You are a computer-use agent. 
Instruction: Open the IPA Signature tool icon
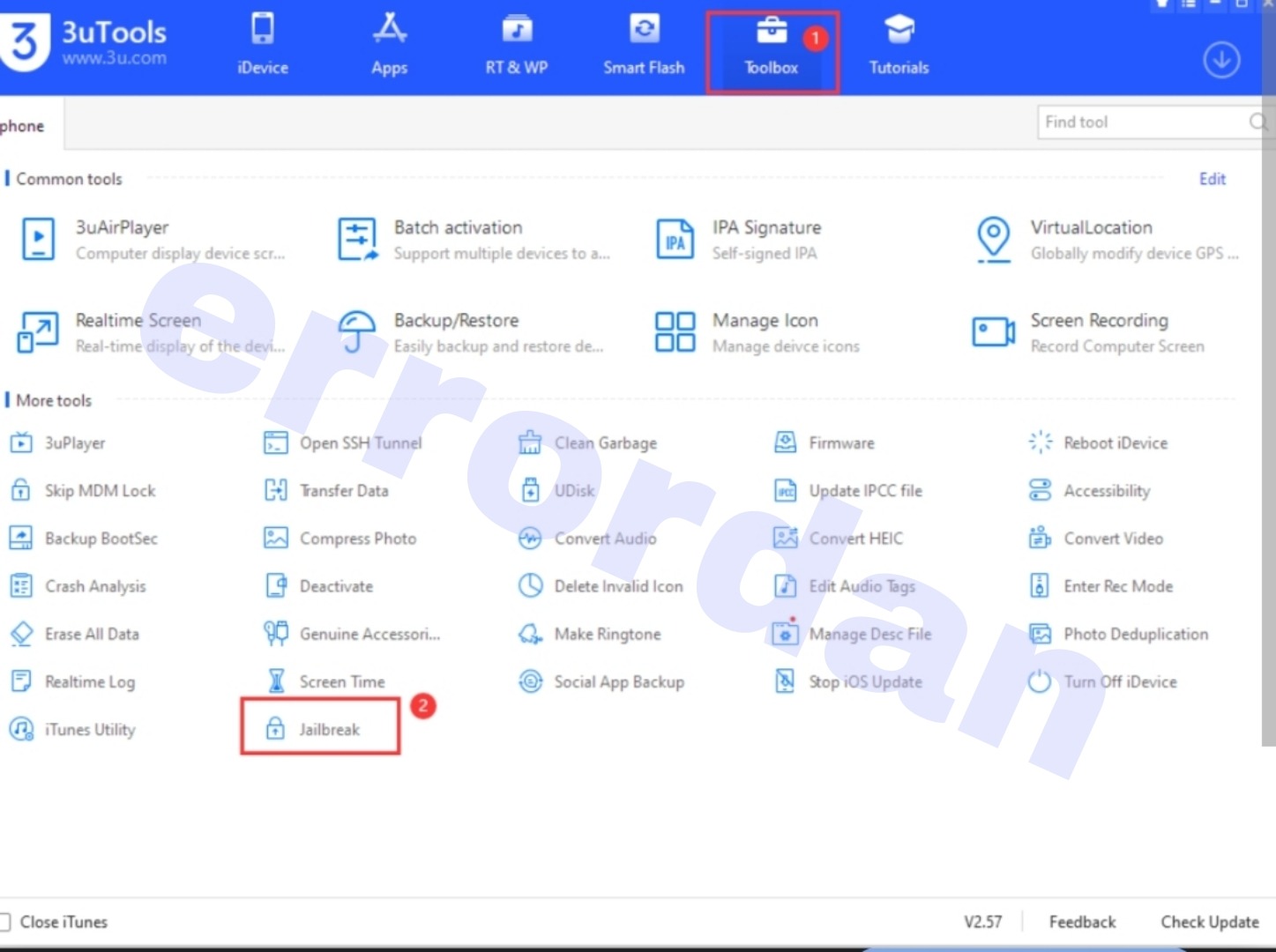click(x=675, y=240)
